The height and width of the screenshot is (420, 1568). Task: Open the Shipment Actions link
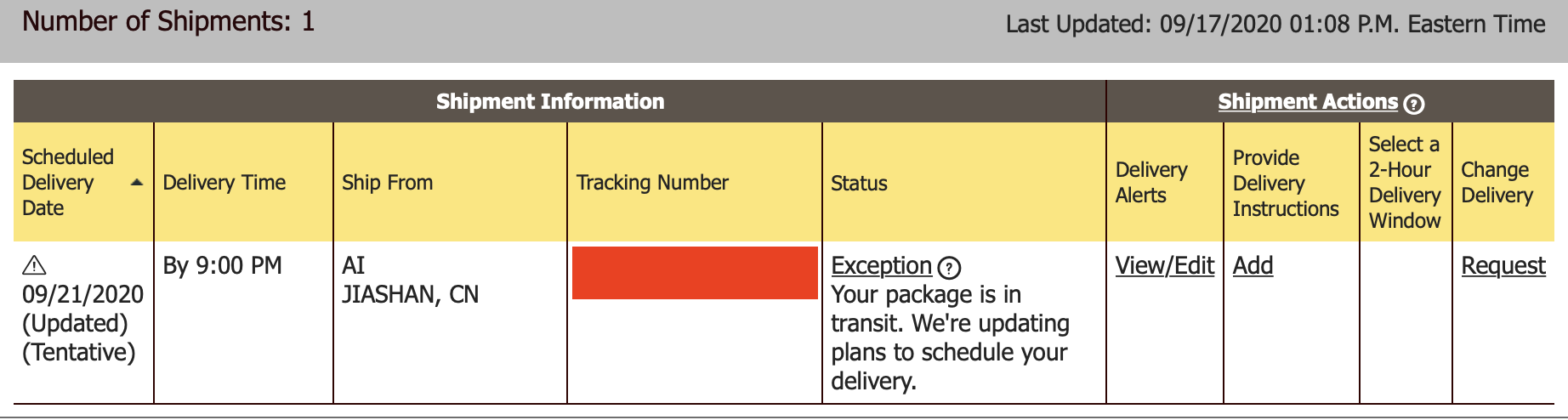(1308, 102)
